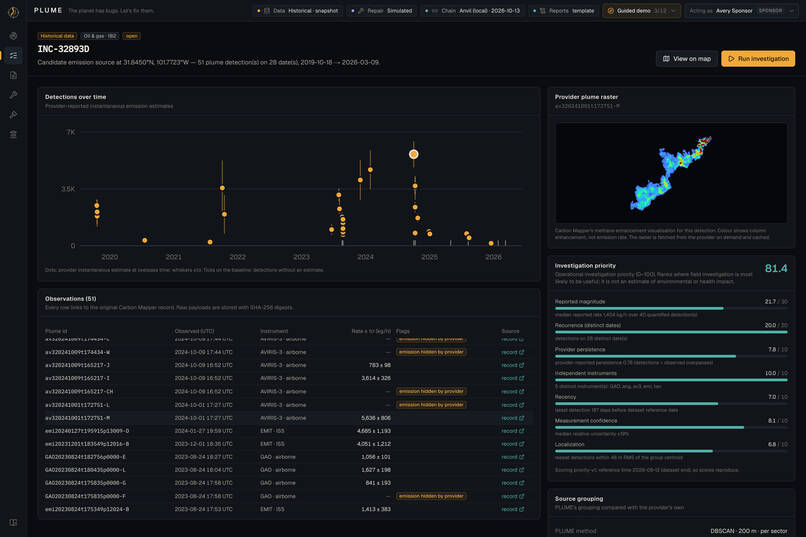Click the Data Historical snapshot status chip
This screenshot has height=537, width=806.
point(298,11)
